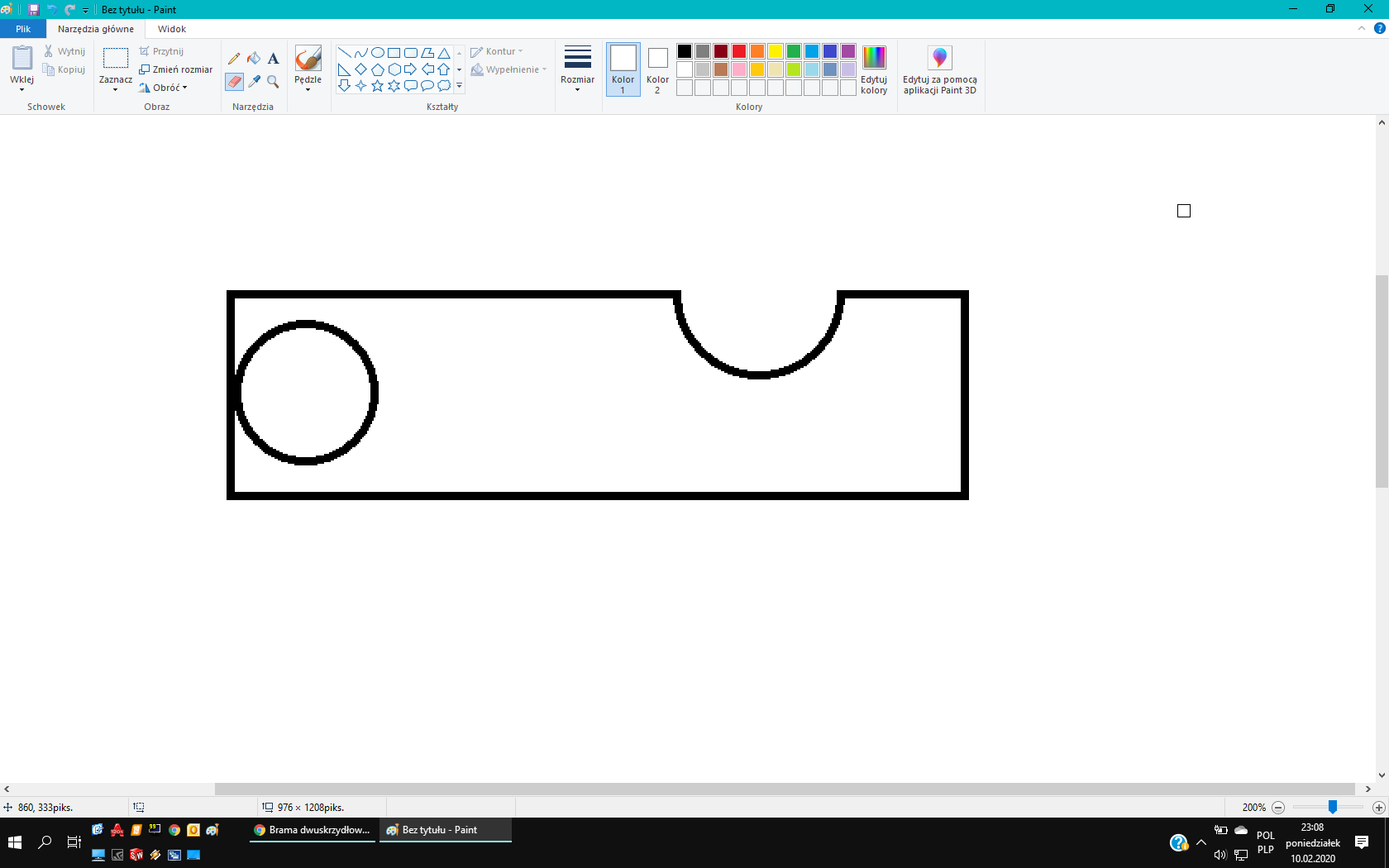Launch Edytuj za pomocą aplikacji Paint 3D

939,70
